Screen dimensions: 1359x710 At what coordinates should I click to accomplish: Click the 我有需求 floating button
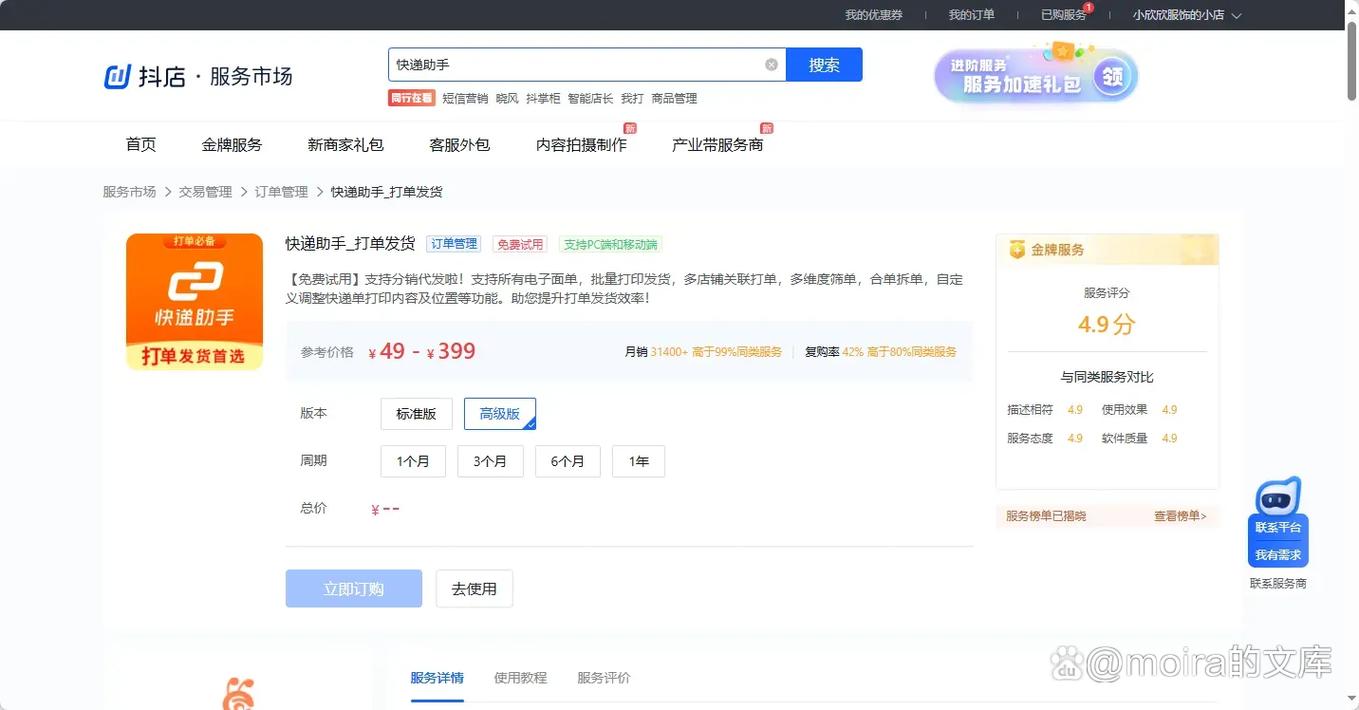coord(1278,555)
